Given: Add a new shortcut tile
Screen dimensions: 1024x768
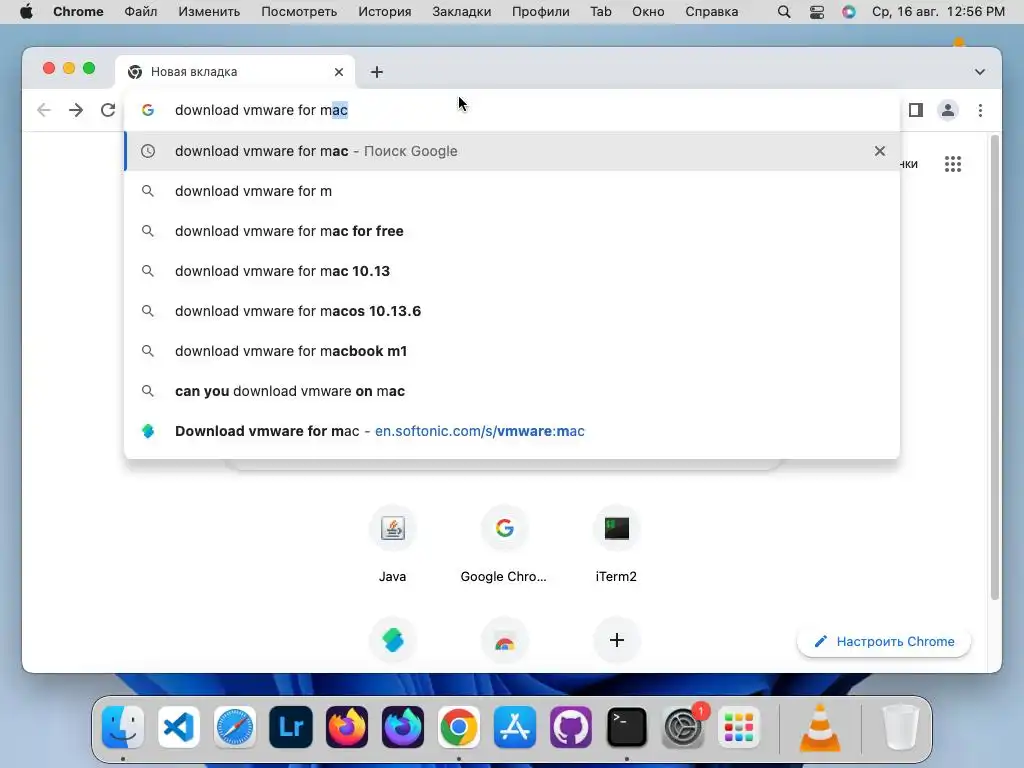Looking at the screenshot, I should click(x=616, y=640).
